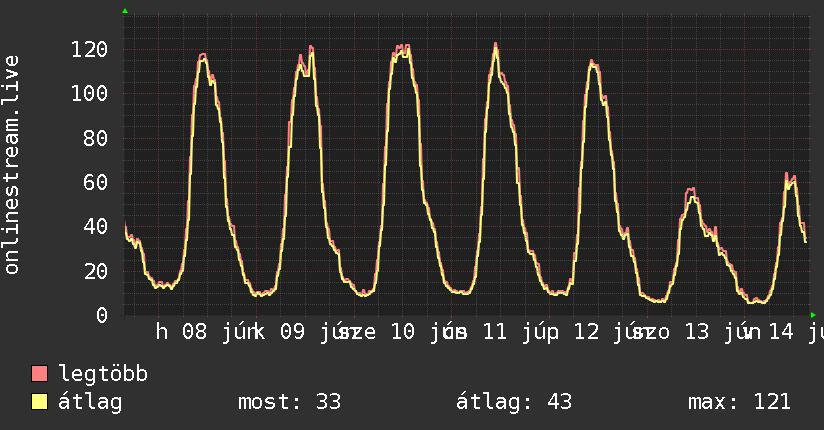824x430 pixels.
Task: Click the 09 date label on x-axis
Action: point(292,332)
